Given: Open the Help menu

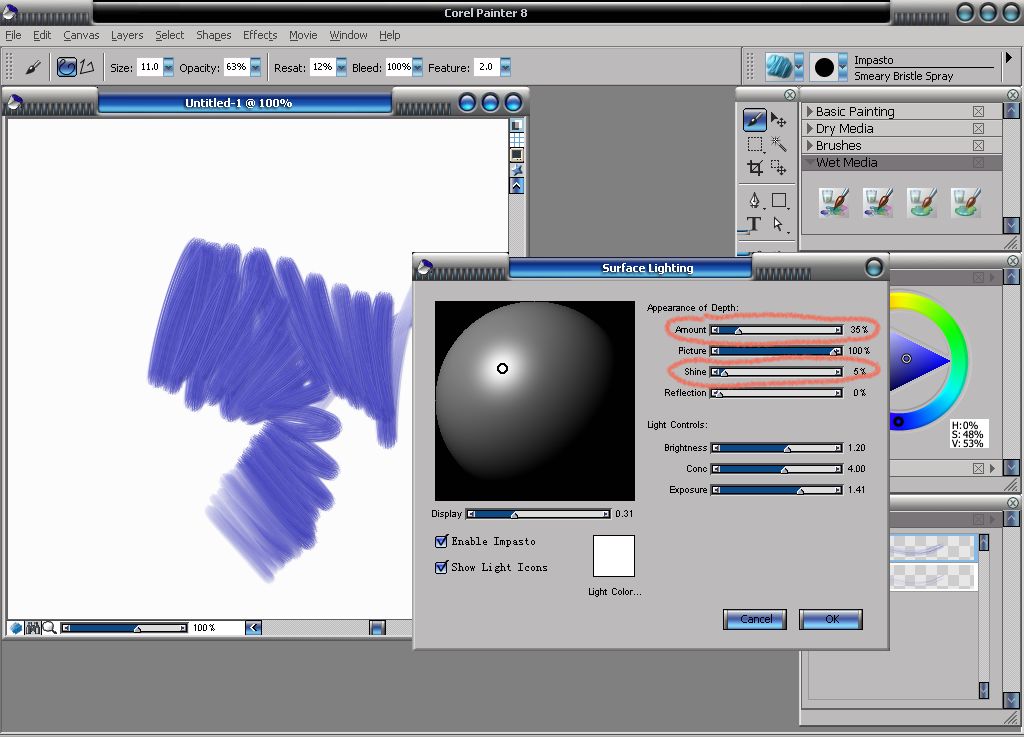Looking at the screenshot, I should point(389,35).
